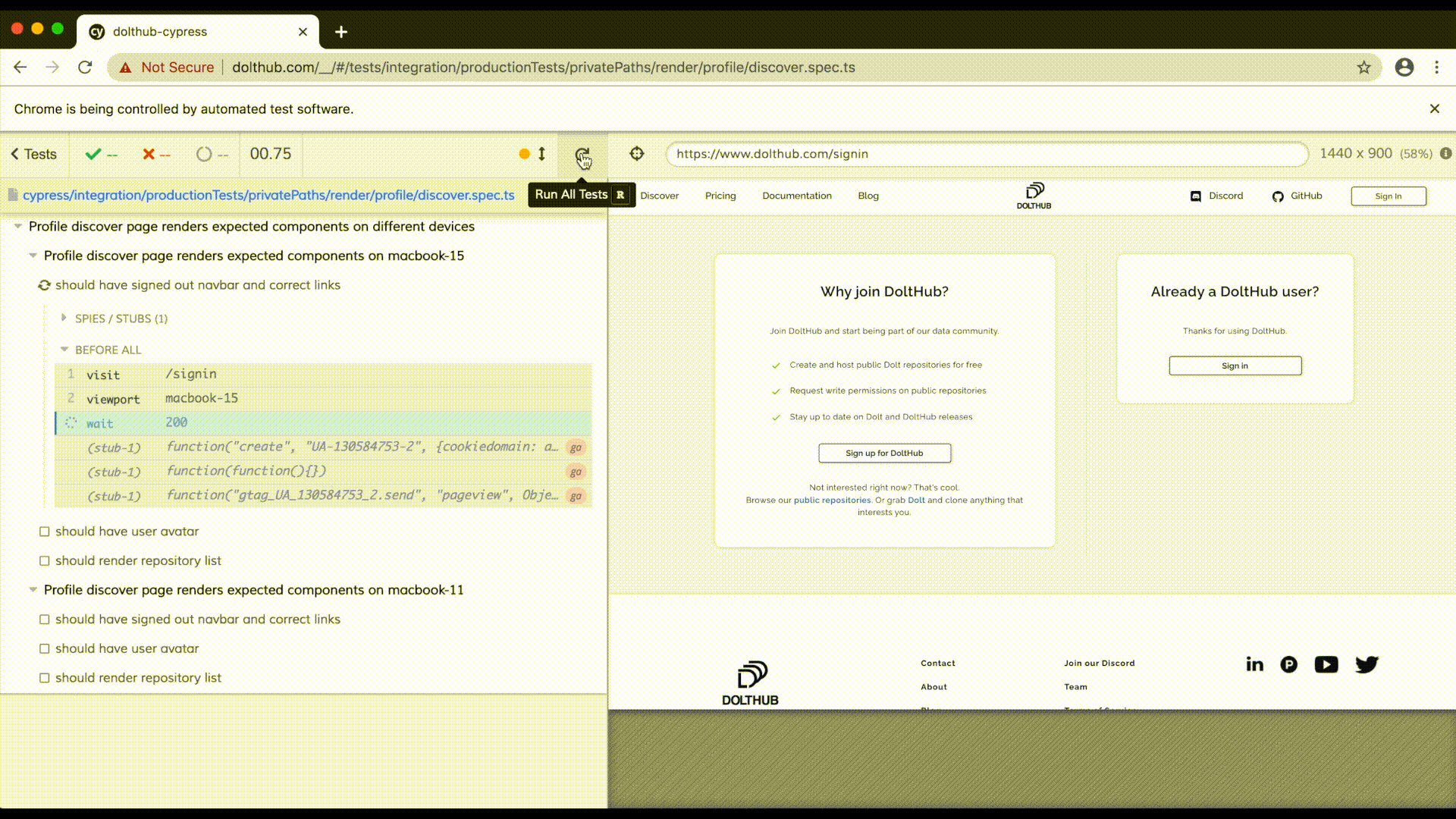1456x819 pixels.
Task: Click the Sign in button
Action: tap(1235, 365)
